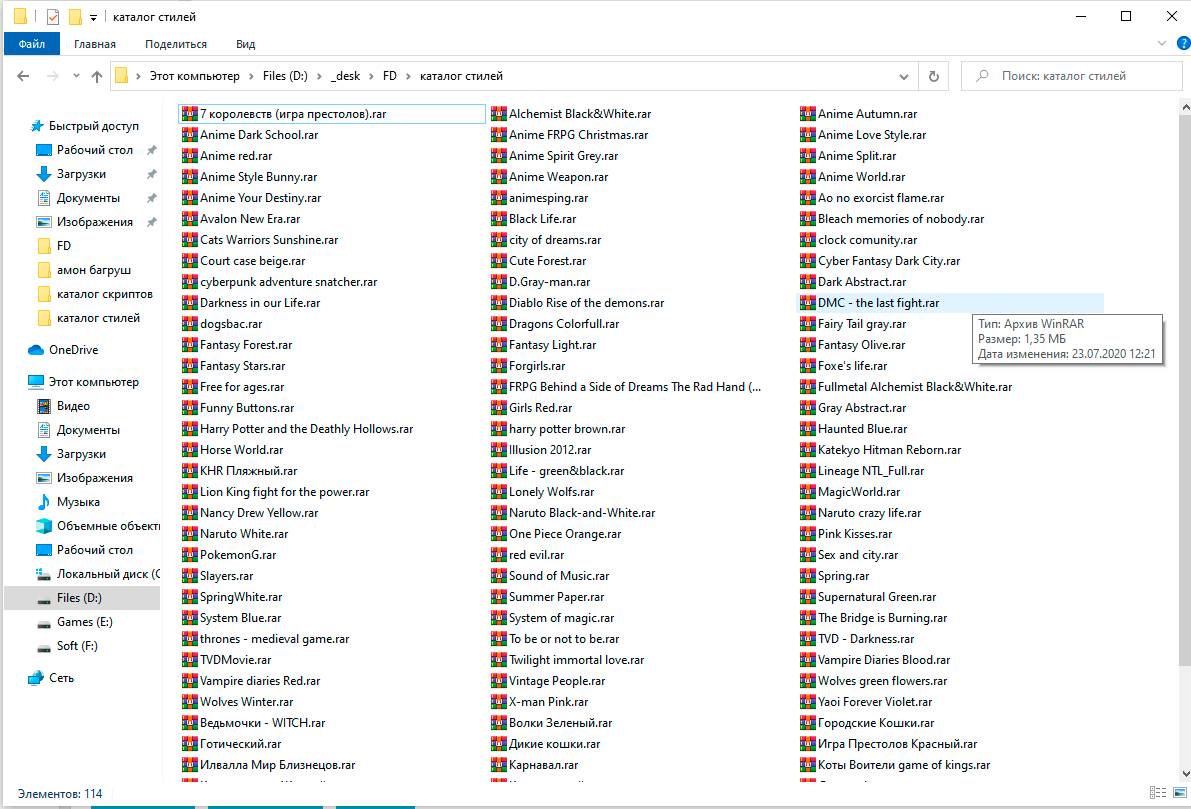Select the 'Supernatural Green.rar' archive icon

point(807,597)
